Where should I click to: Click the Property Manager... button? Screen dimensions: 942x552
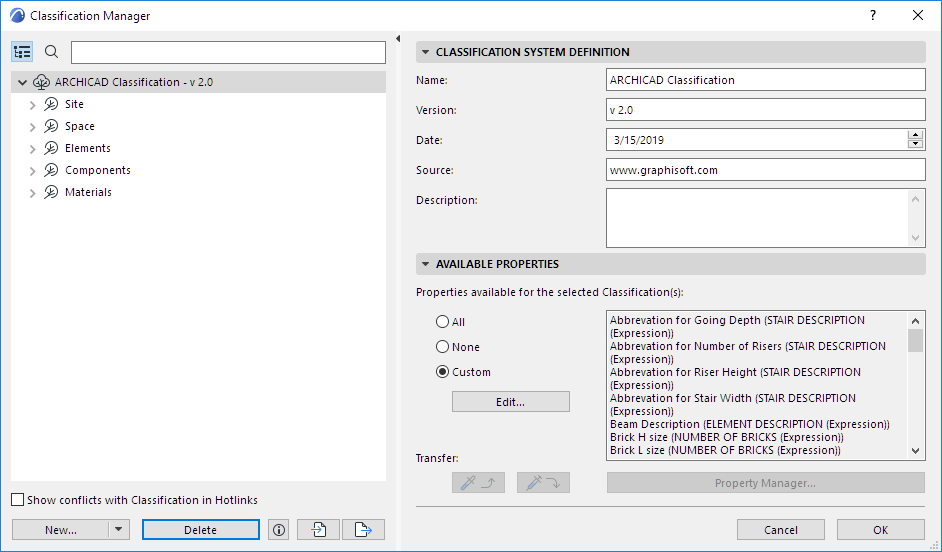click(x=765, y=482)
